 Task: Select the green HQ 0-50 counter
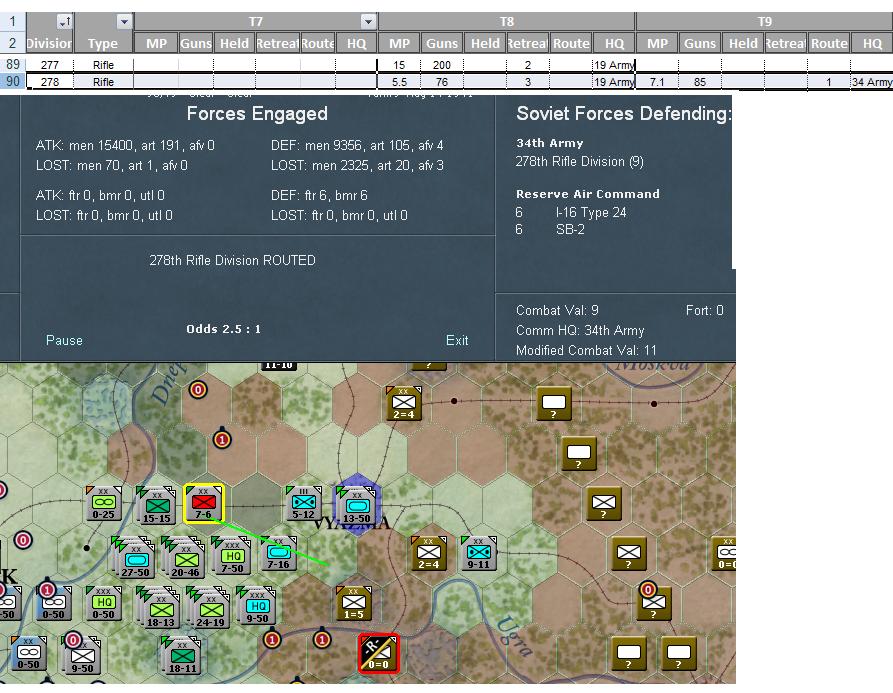pyautogui.click(x=104, y=603)
